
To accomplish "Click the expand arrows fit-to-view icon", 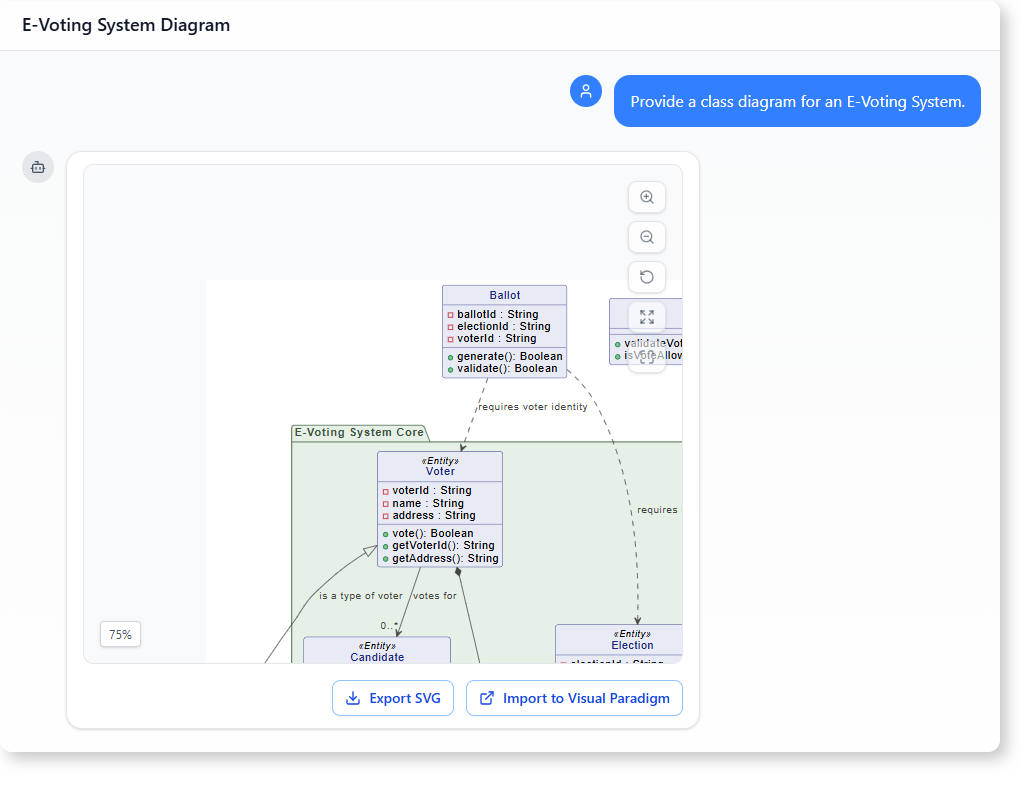I will coord(647,317).
